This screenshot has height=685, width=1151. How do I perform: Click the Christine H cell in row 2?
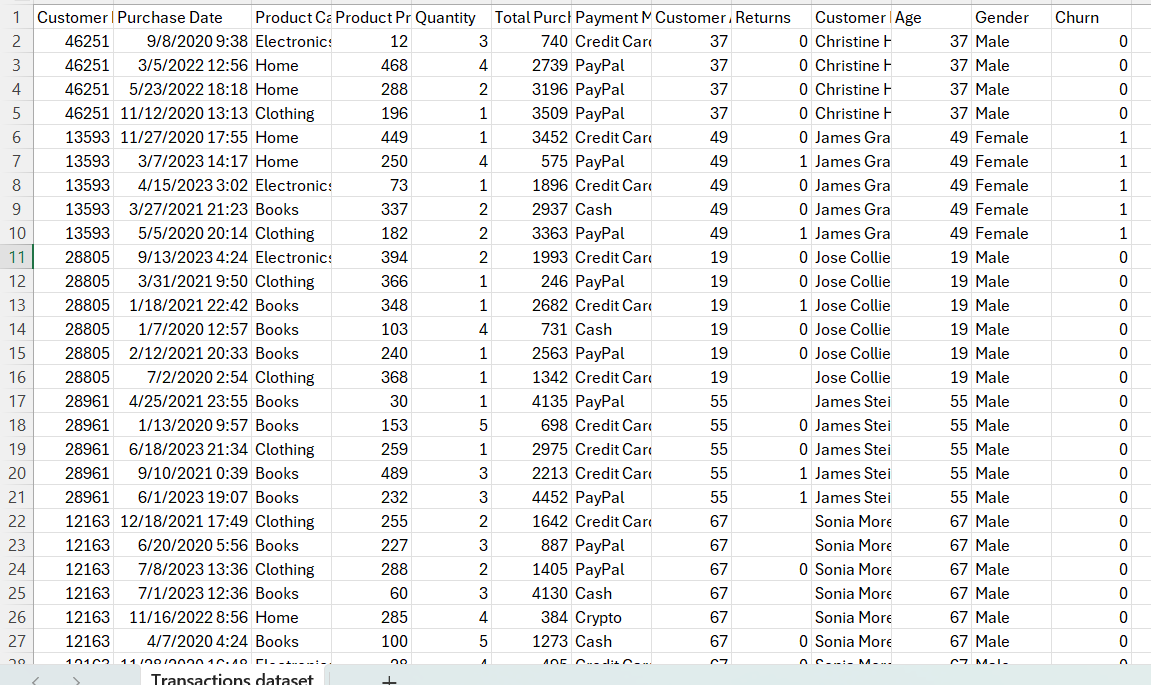[x=852, y=41]
